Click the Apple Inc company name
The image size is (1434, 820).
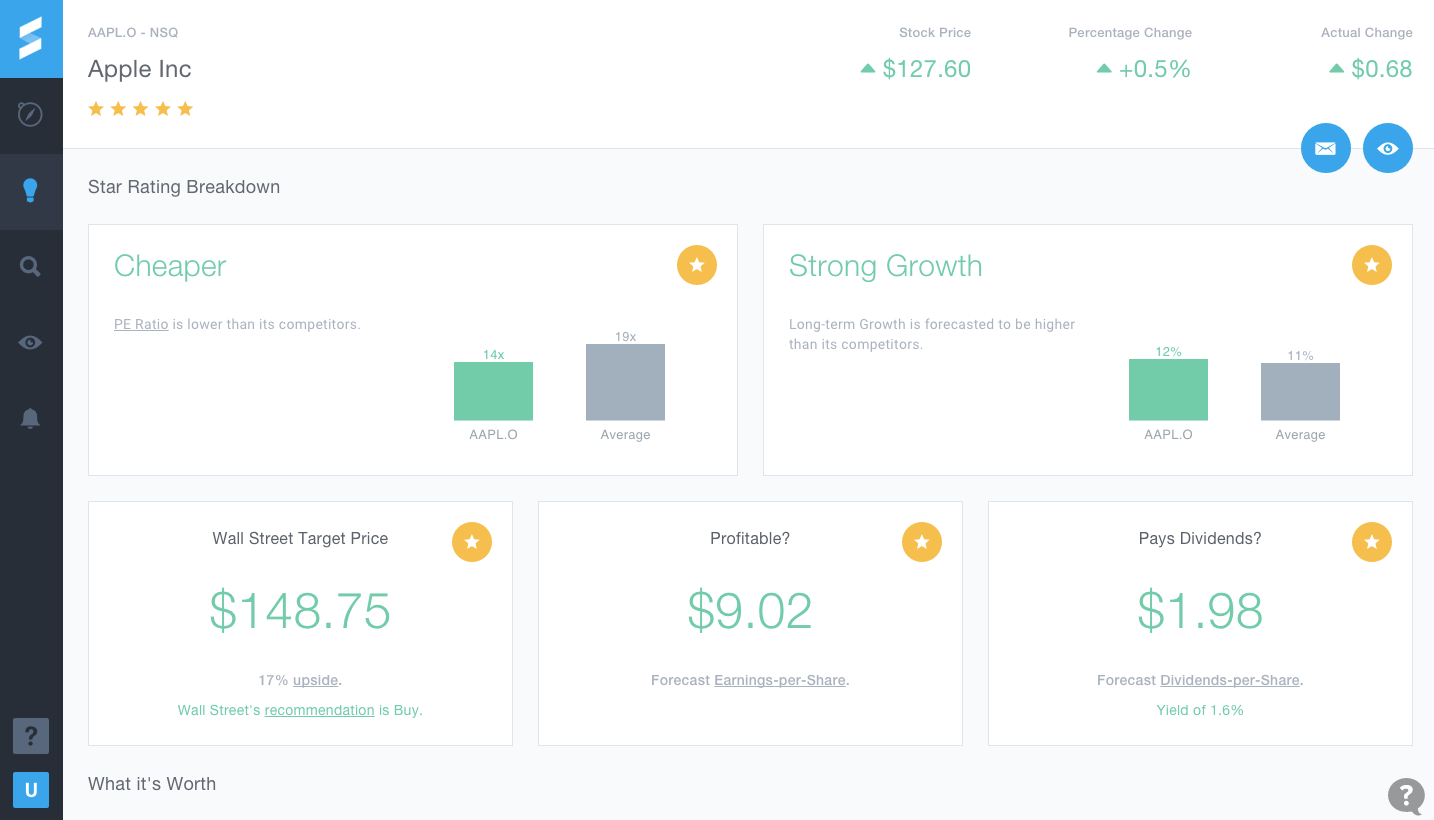[x=140, y=69]
